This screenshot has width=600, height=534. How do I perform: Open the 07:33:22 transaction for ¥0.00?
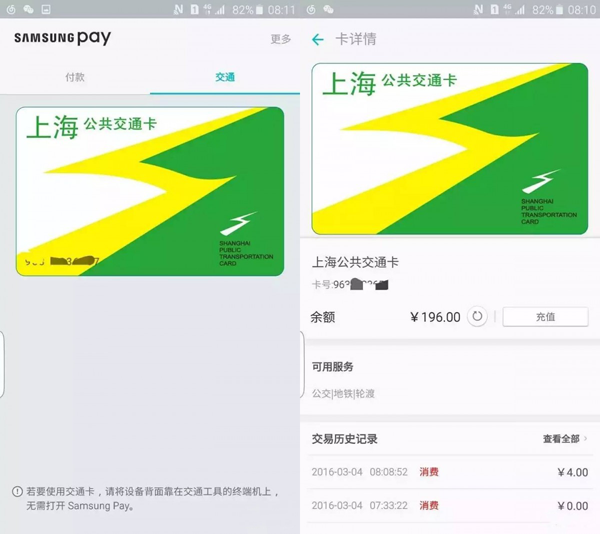pos(449,506)
